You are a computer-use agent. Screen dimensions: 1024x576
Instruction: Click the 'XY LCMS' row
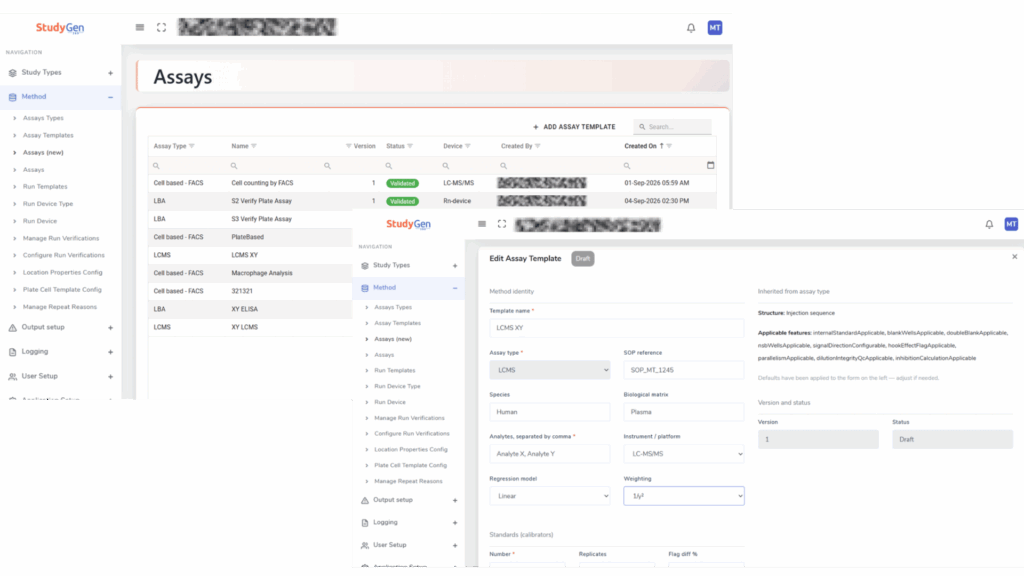coord(250,327)
